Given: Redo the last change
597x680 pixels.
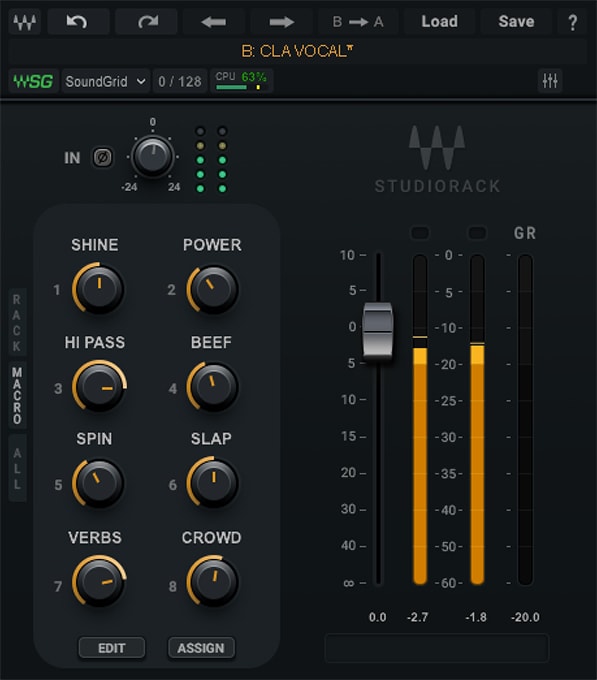Looking at the screenshot, I should [147, 22].
